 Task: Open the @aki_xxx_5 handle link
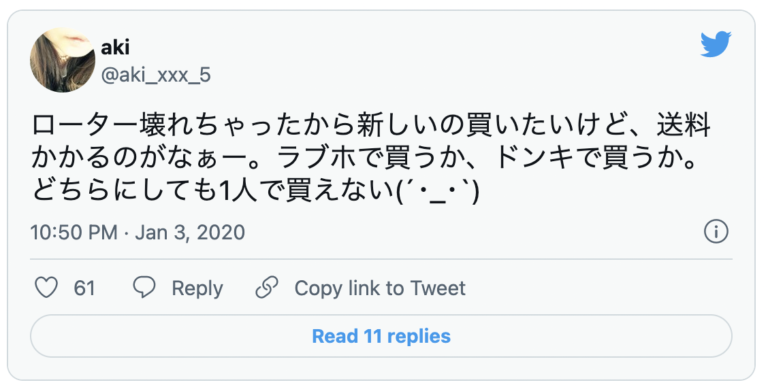click(156, 75)
